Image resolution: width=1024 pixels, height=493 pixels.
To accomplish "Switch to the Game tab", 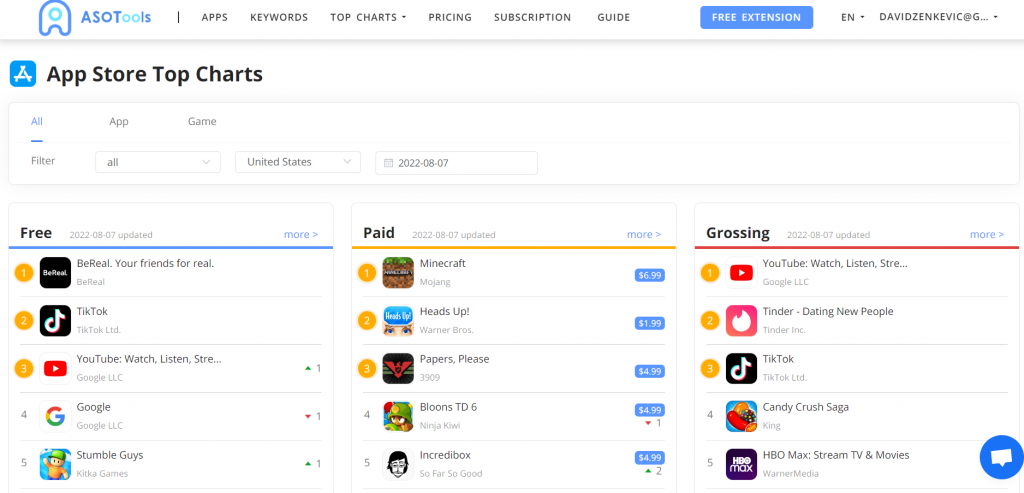I will [x=202, y=122].
